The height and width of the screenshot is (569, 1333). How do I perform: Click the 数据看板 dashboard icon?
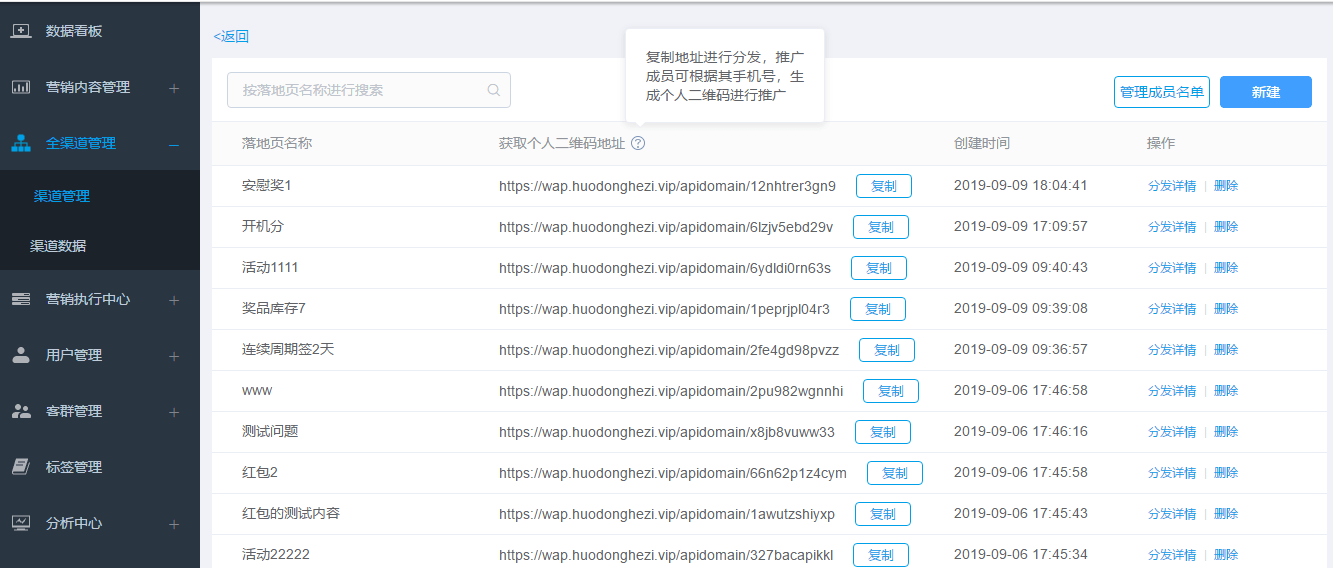[x=20, y=31]
